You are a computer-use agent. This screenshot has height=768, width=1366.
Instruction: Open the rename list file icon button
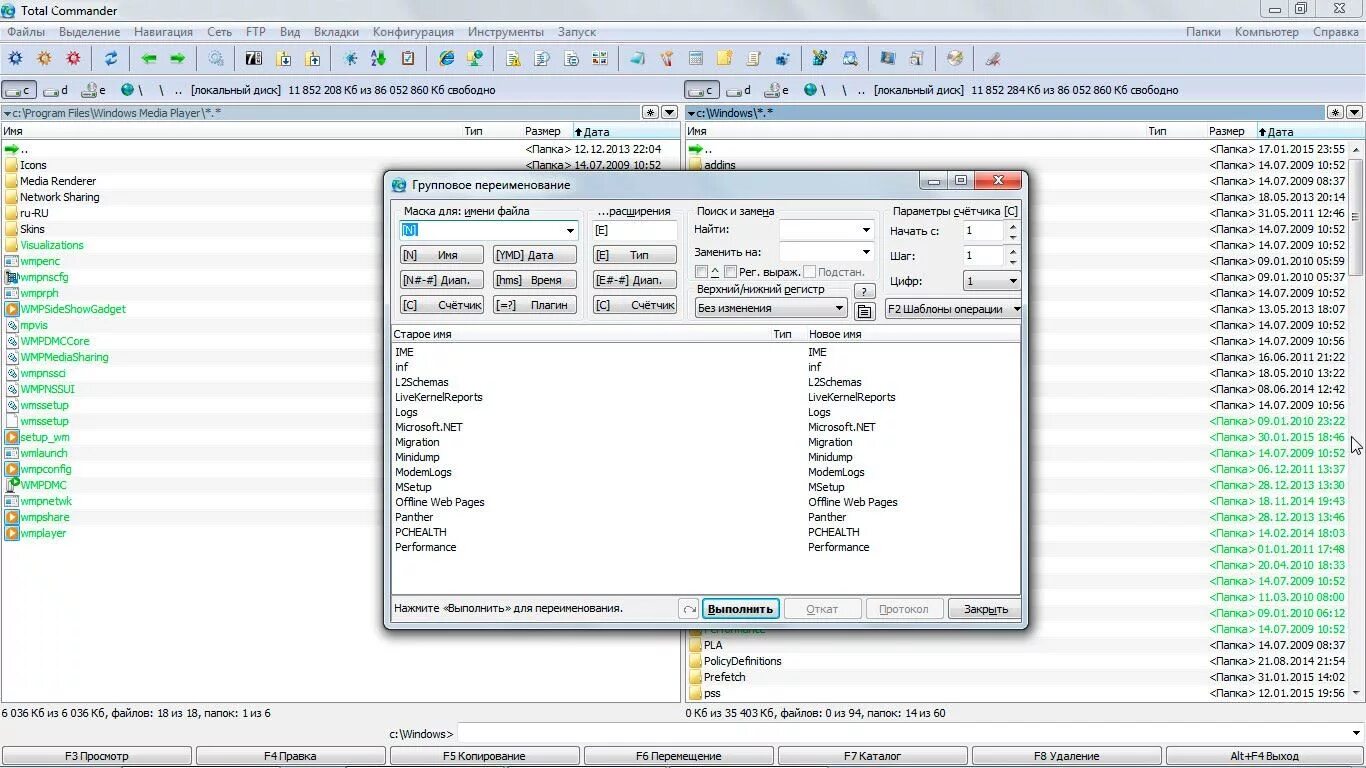click(865, 311)
